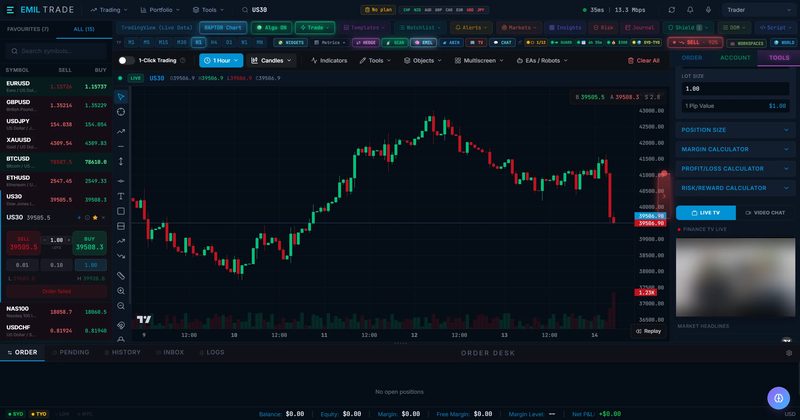Image resolution: width=800 pixels, height=420 pixels.
Task: Open the Portfolio menu
Action: point(160,10)
